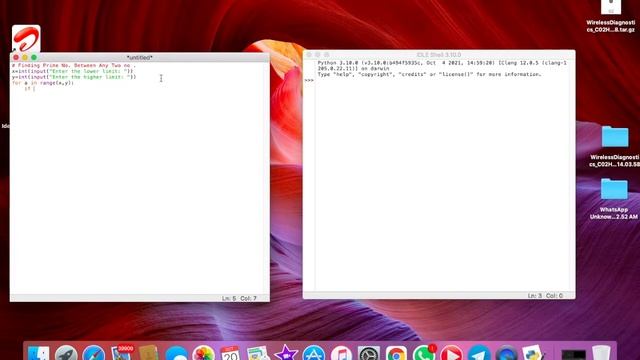Open Preview app icon in Dock
This screenshot has height=360, width=640.
(258, 353)
